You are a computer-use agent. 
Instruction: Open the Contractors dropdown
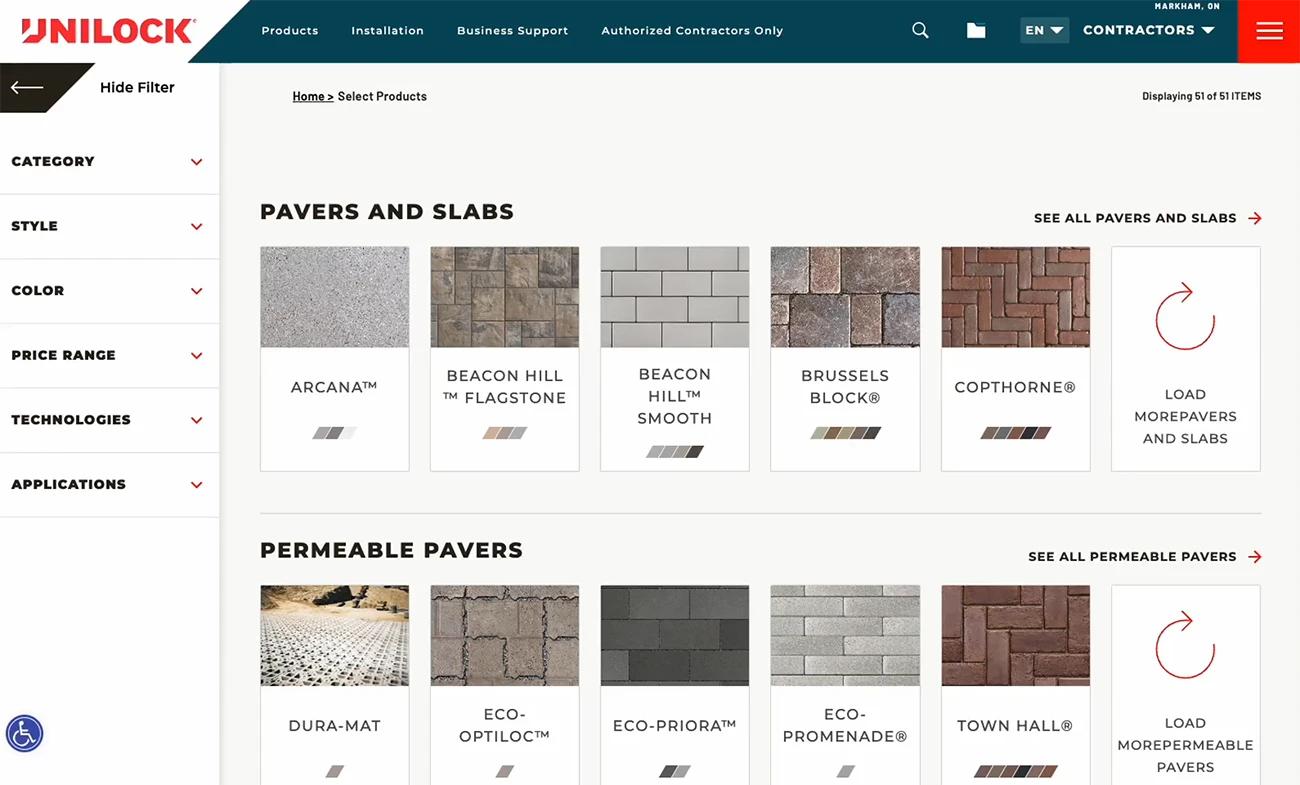(x=1149, y=30)
